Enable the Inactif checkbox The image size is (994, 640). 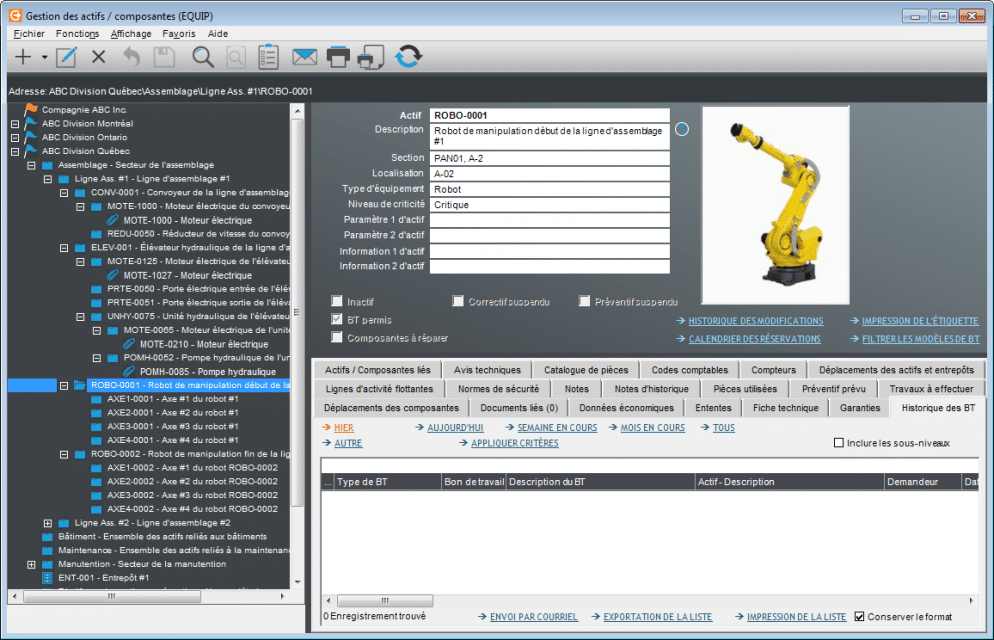pos(337,300)
